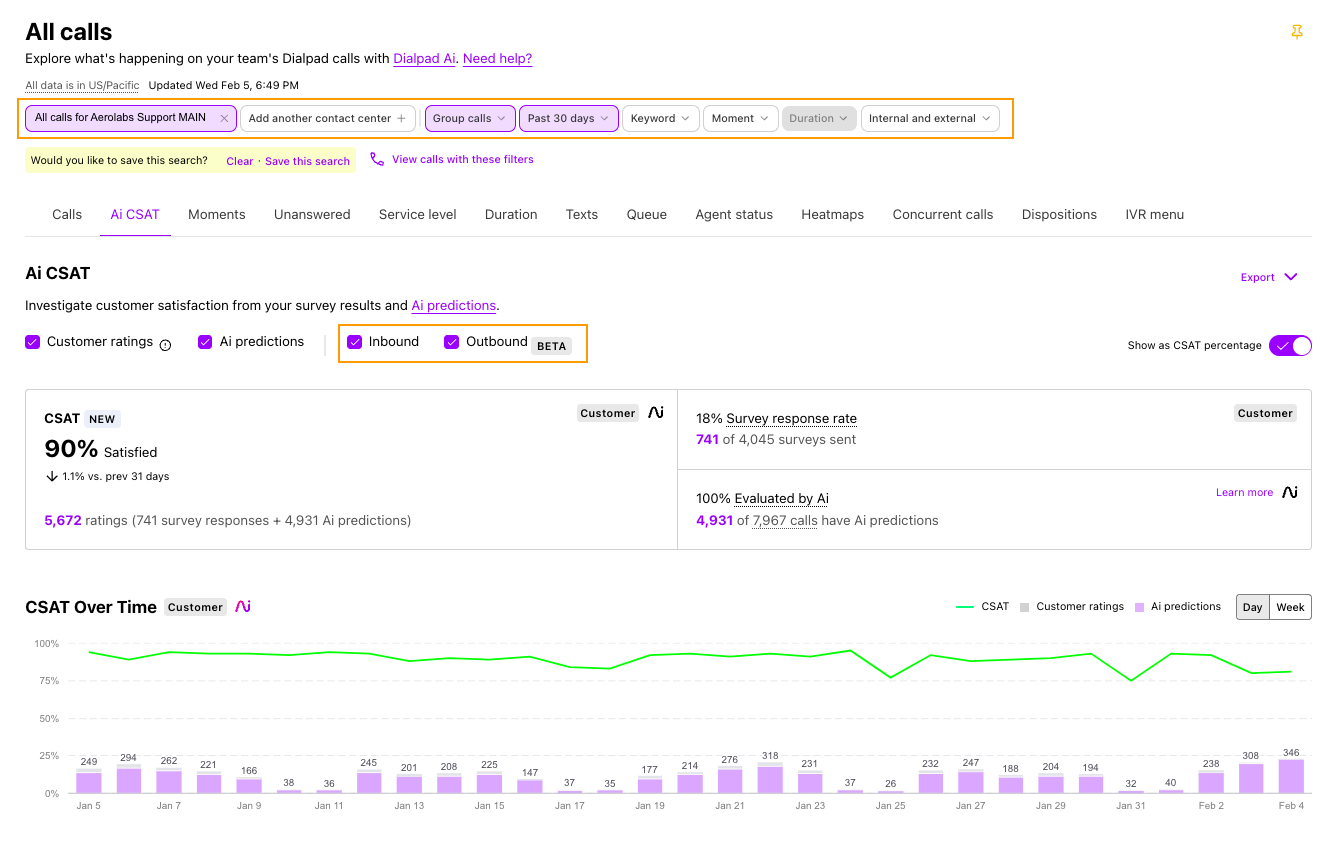The image size is (1334, 844).
Task: Click the chart bar labeled 294
Action: [x=129, y=779]
